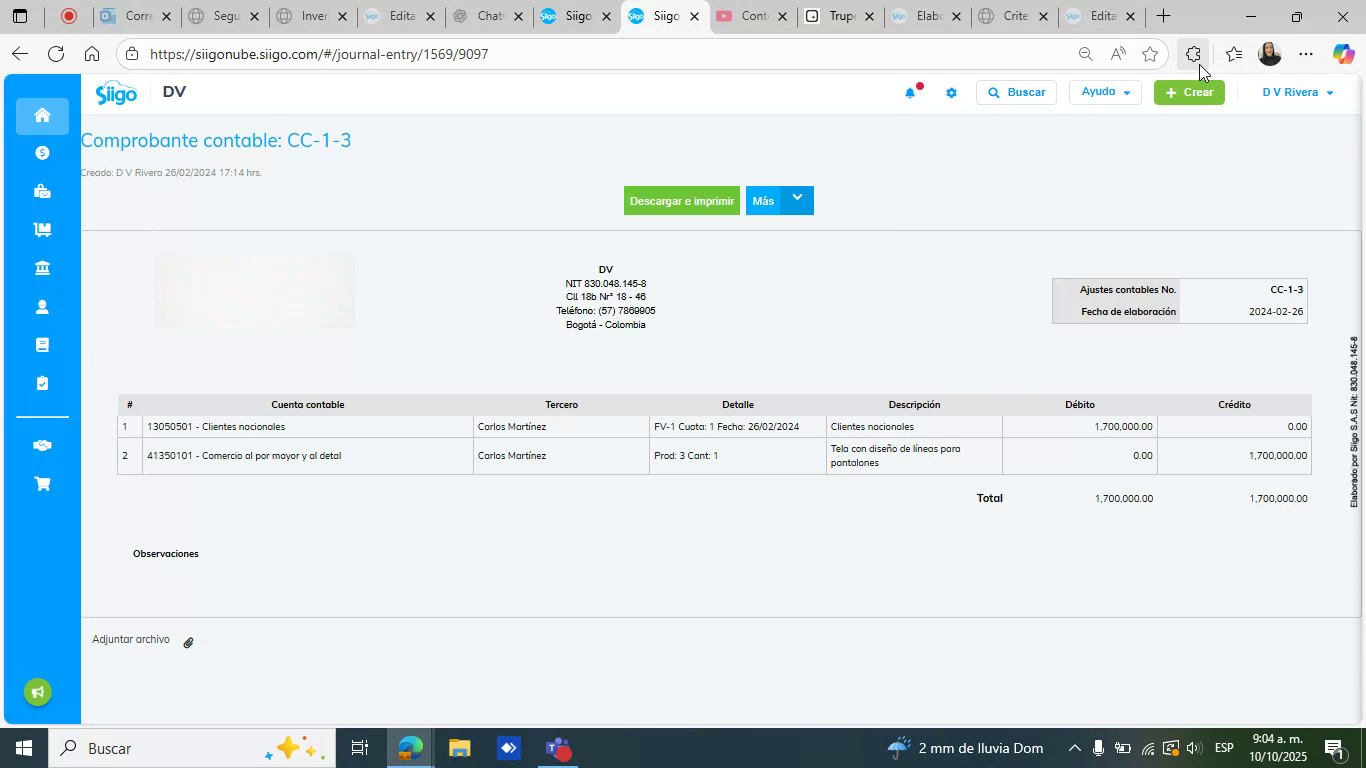Switch to the Chat browser tab
1366x768 pixels.
(488, 16)
